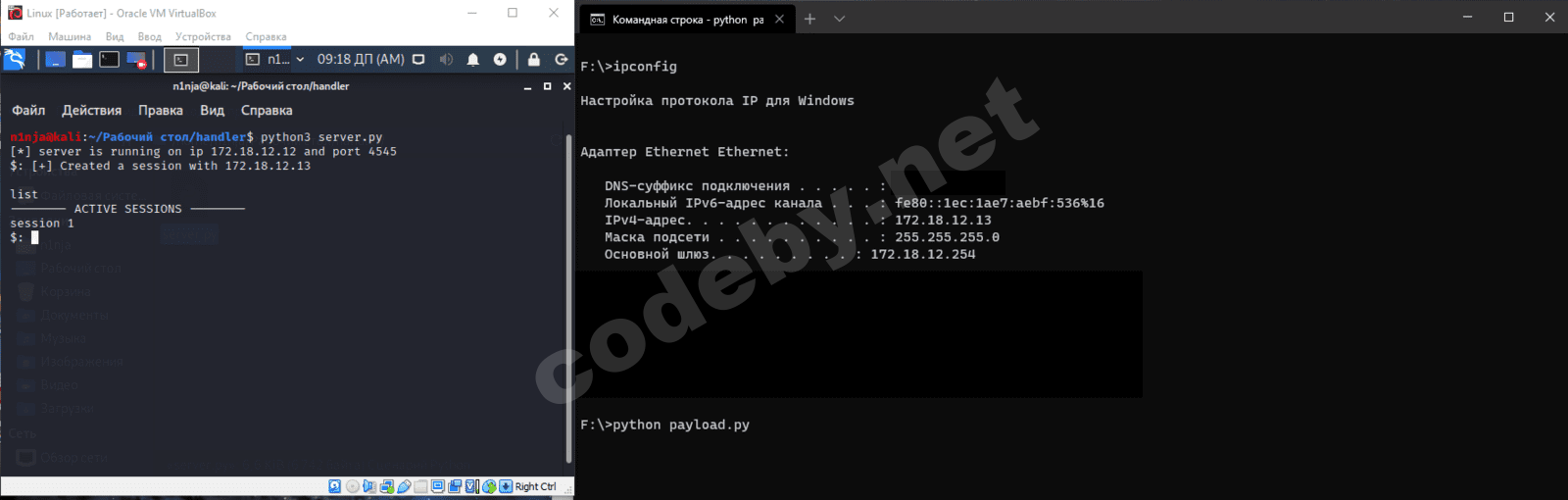This screenshot has height=500, width=1568.
Task: Click the Командная строка tab in Windows Terminal
Action: (x=687, y=19)
